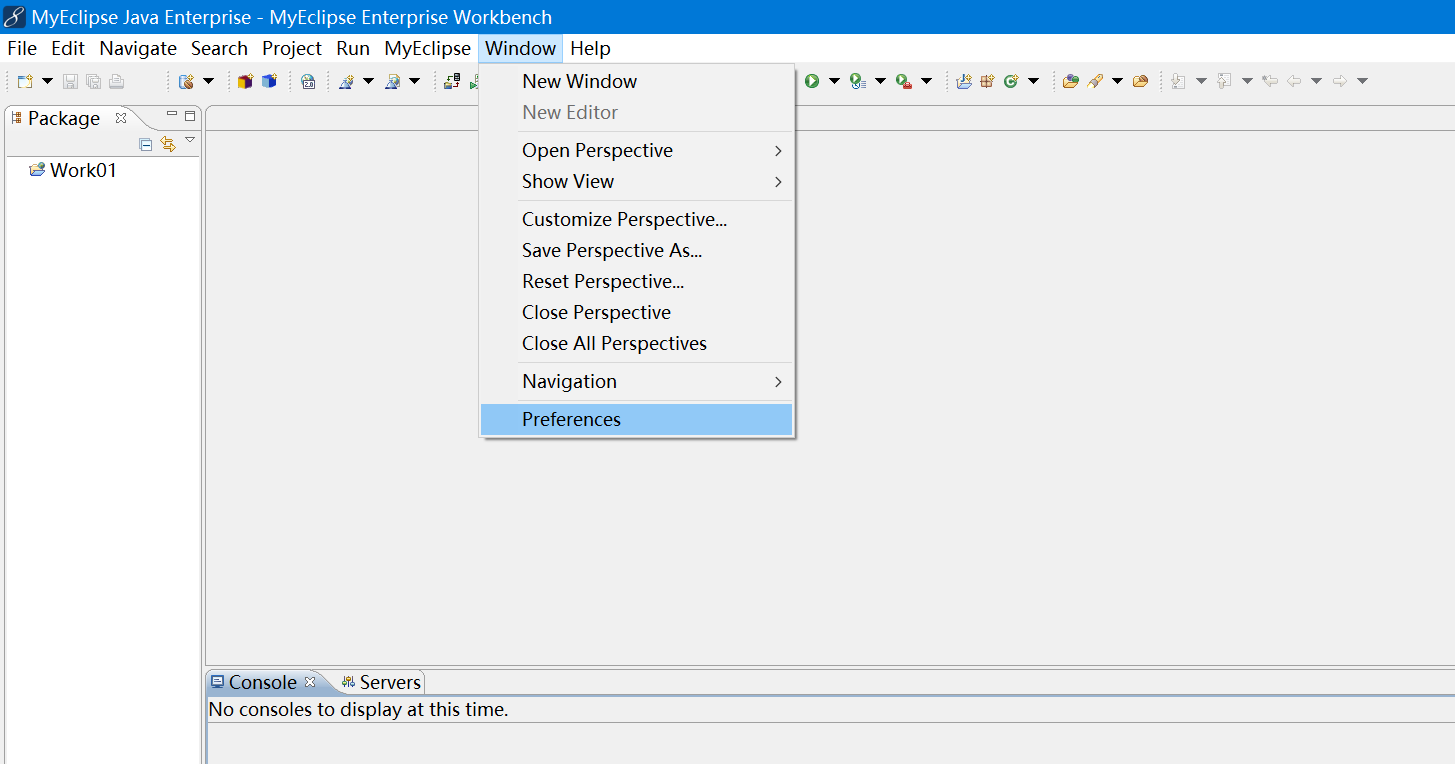Click the Last Edit Location icon
This screenshot has height=764, width=1455.
(1270, 82)
